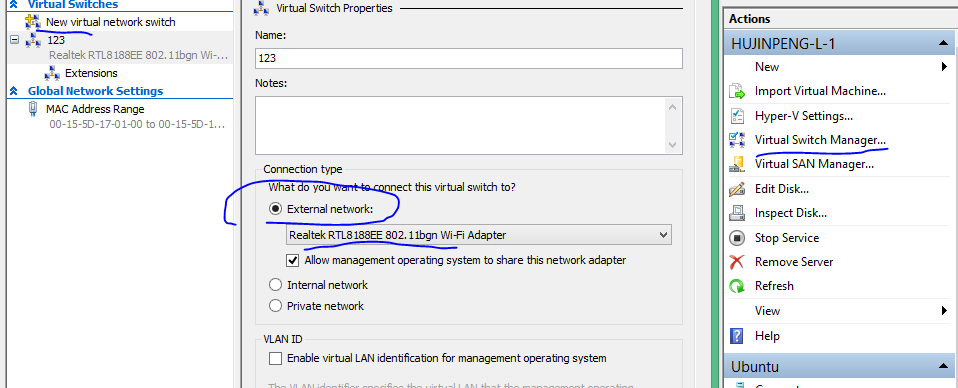The height and width of the screenshot is (388, 958).
Task: Click the red Remove Server icon
Action: [737, 262]
